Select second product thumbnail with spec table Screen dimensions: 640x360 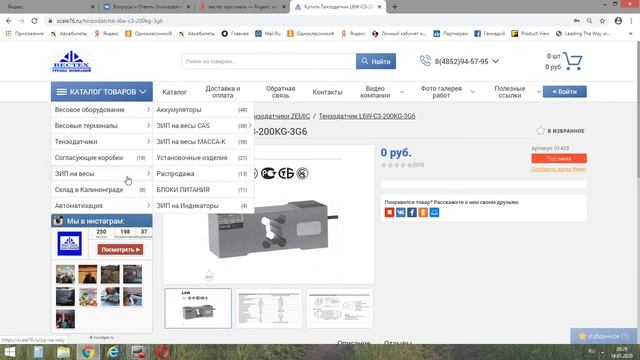coord(269,309)
